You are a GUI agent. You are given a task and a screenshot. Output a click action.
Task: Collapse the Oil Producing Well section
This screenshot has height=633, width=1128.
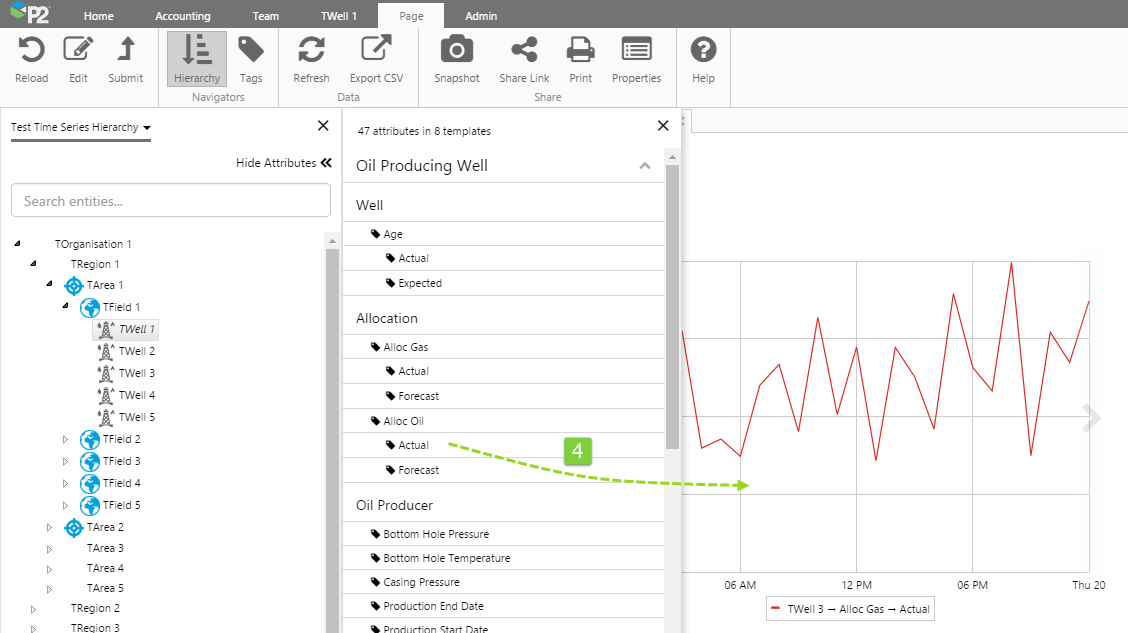coord(645,166)
